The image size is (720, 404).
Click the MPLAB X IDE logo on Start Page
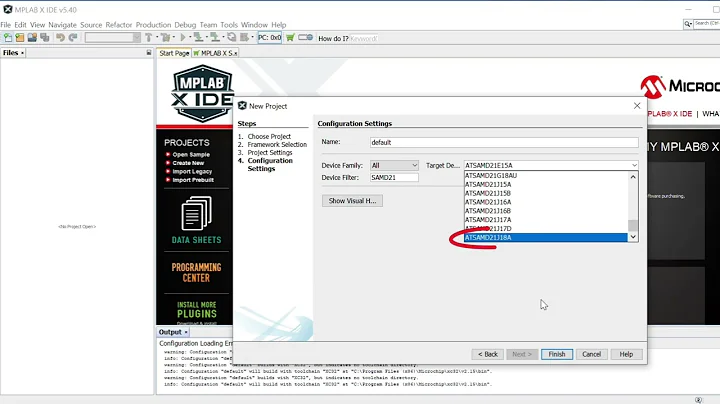[x=202, y=94]
